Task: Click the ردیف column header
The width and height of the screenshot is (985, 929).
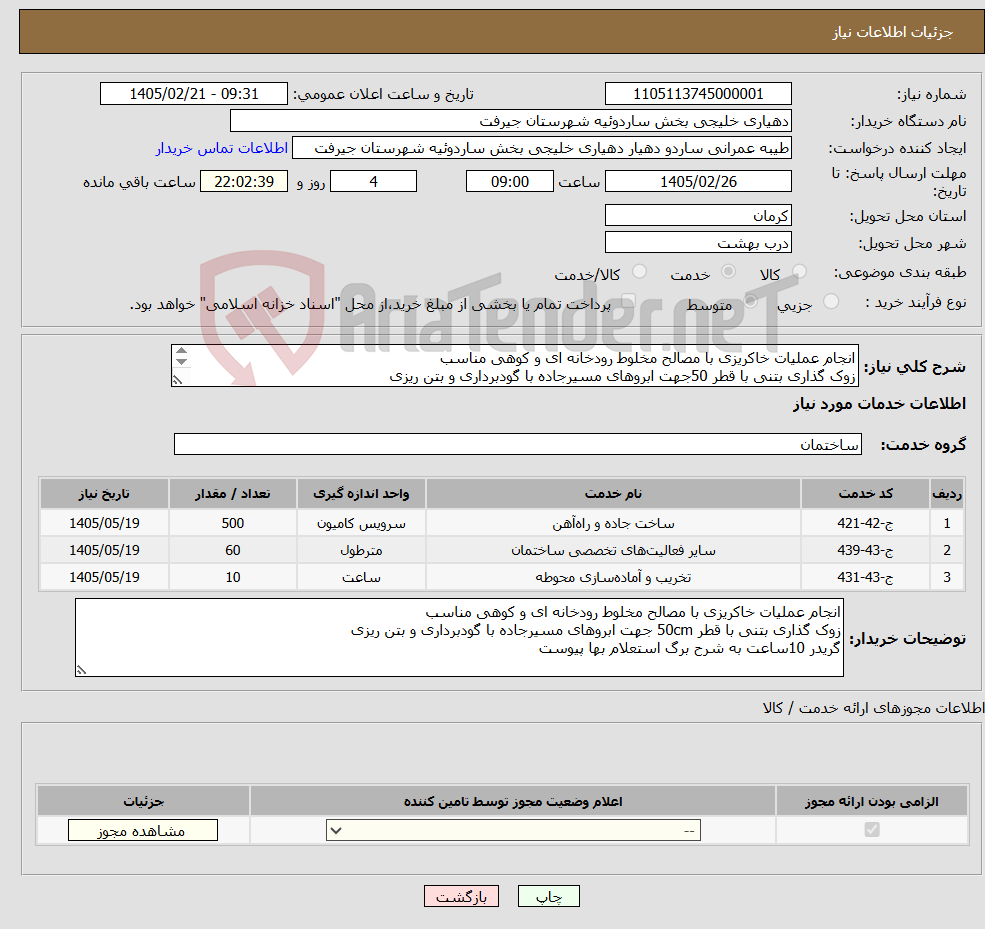Action: [x=947, y=494]
